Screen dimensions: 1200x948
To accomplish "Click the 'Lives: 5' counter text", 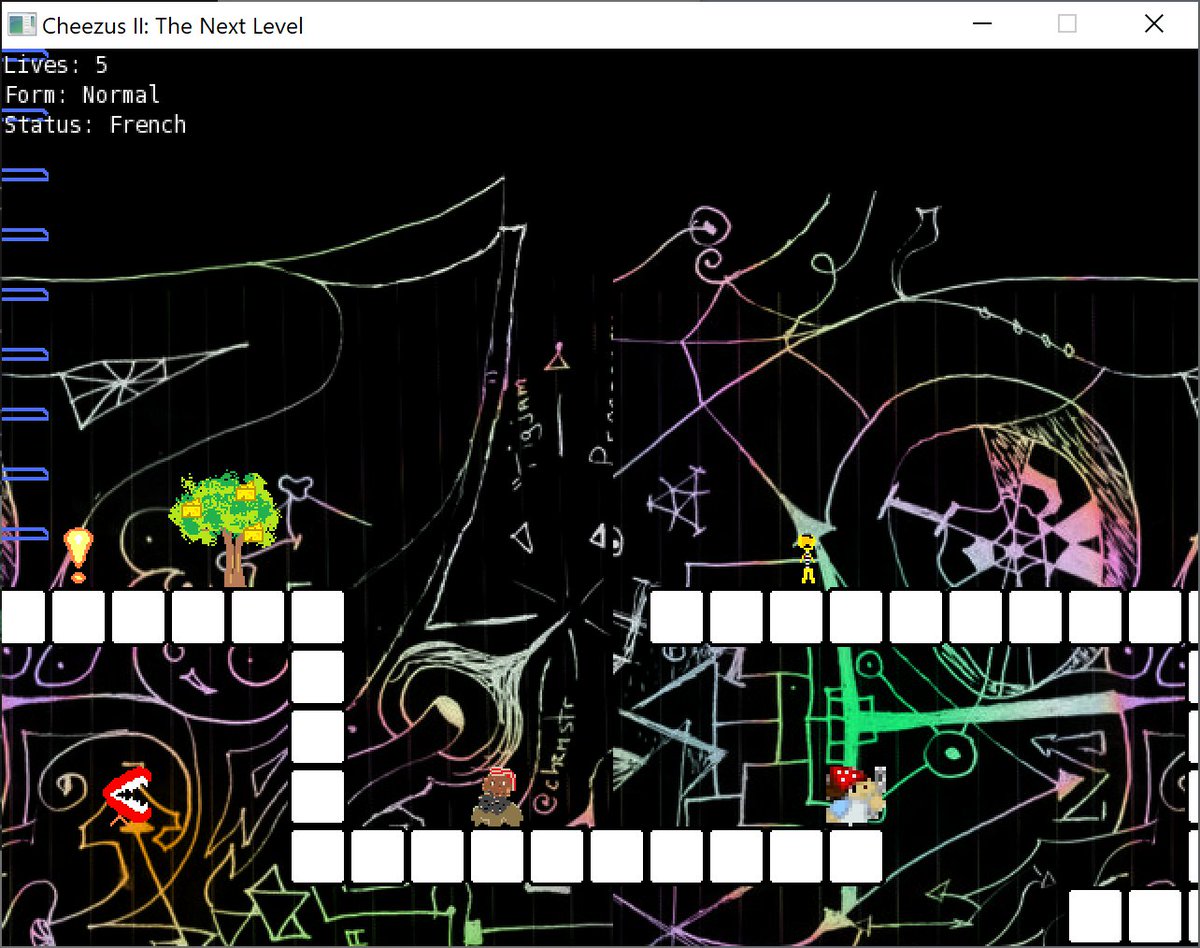I will tap(56, 66).
